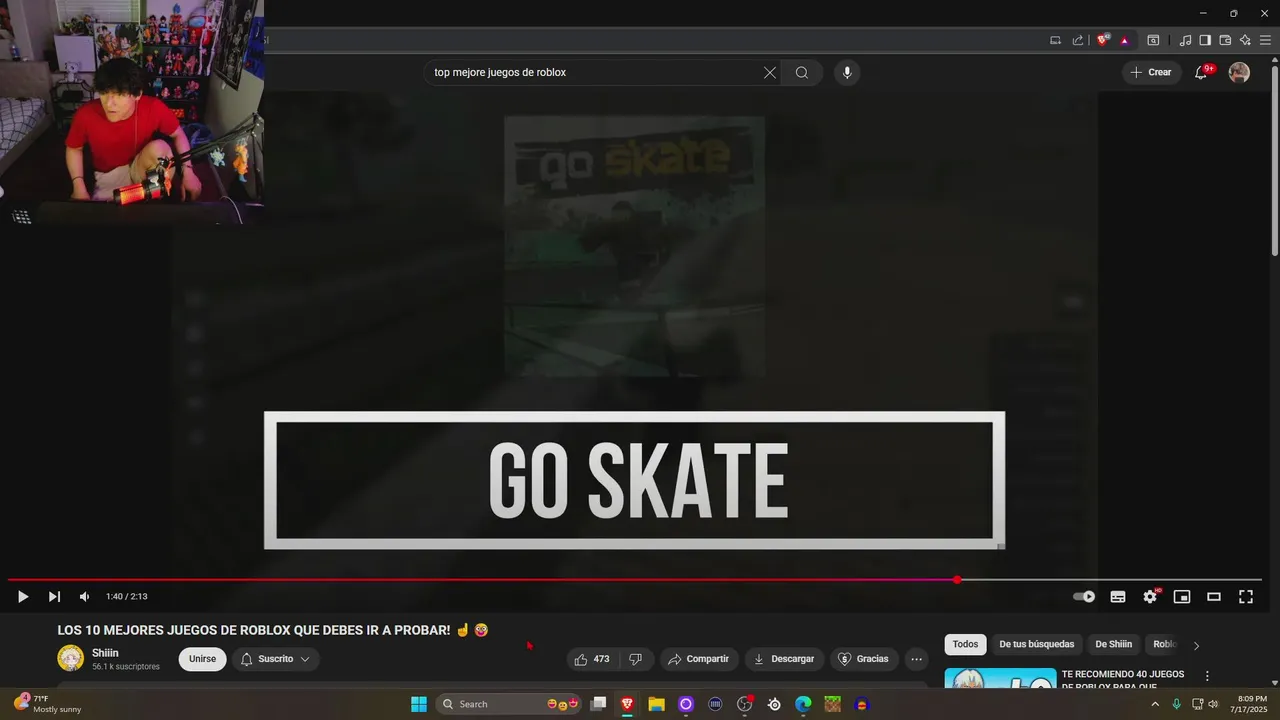The width and height of the screenshot is (1280, 720).
Task: Open Microsoft Edge from the taskbar
Action: tap(803, 704)
